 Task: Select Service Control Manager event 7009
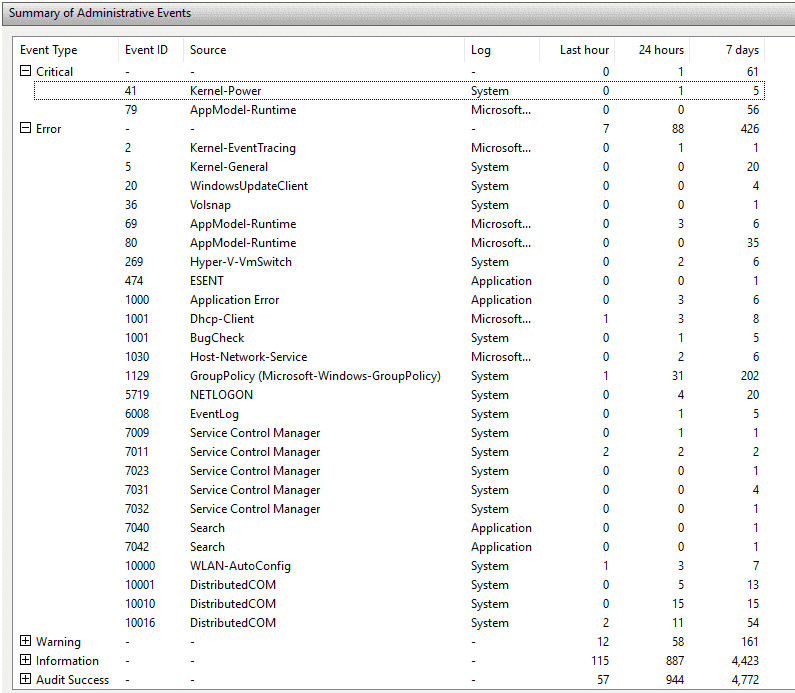pos(399,433)
